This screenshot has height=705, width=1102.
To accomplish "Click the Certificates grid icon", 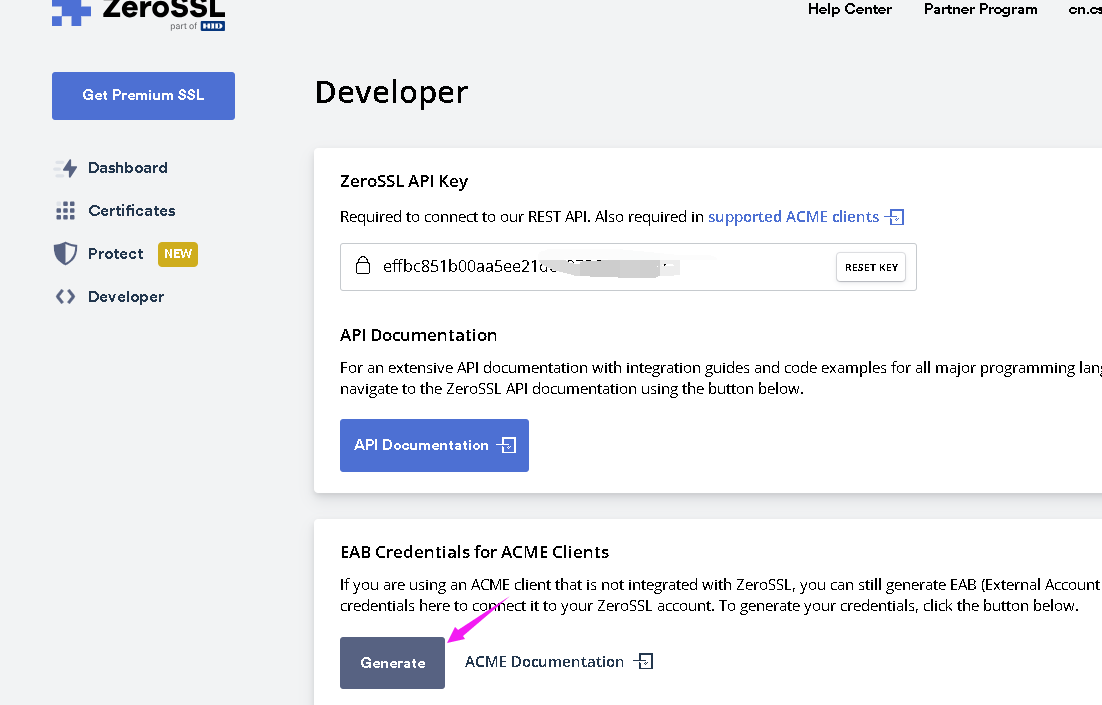I will pyautogui.click(x=66, y=211).
